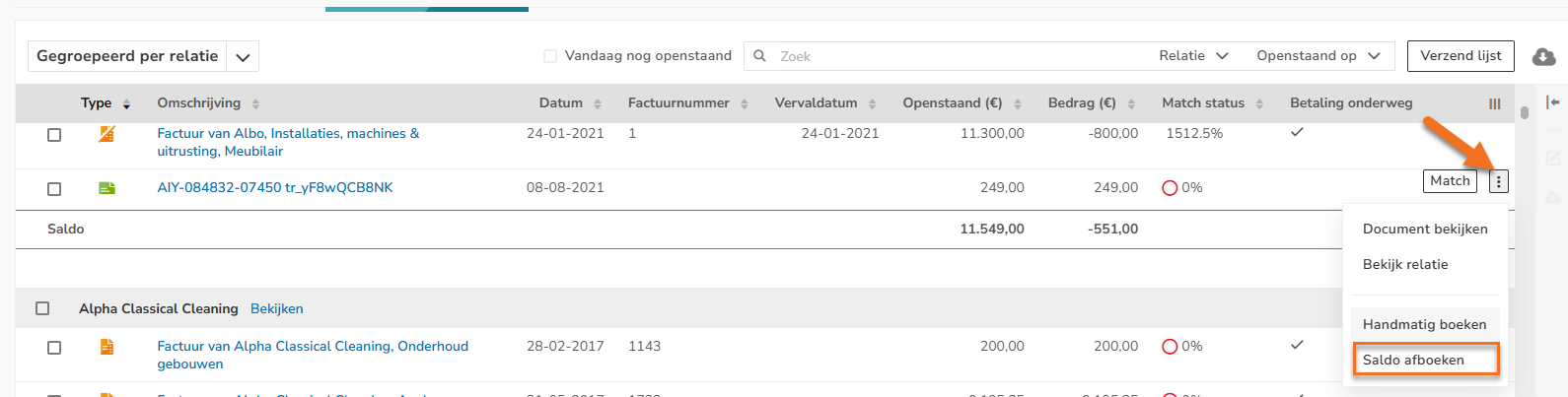
Task: Click the orange invoice icon for Albo
Action: [x=107, y=133]
